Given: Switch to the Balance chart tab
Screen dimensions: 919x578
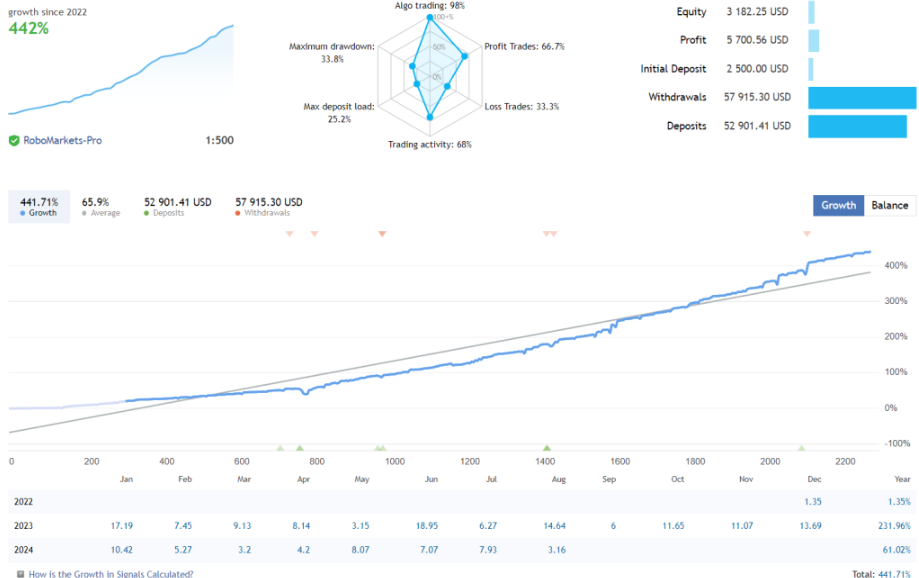Looking at the screenshot, I should pyautogui.click(x=889, y=205).
